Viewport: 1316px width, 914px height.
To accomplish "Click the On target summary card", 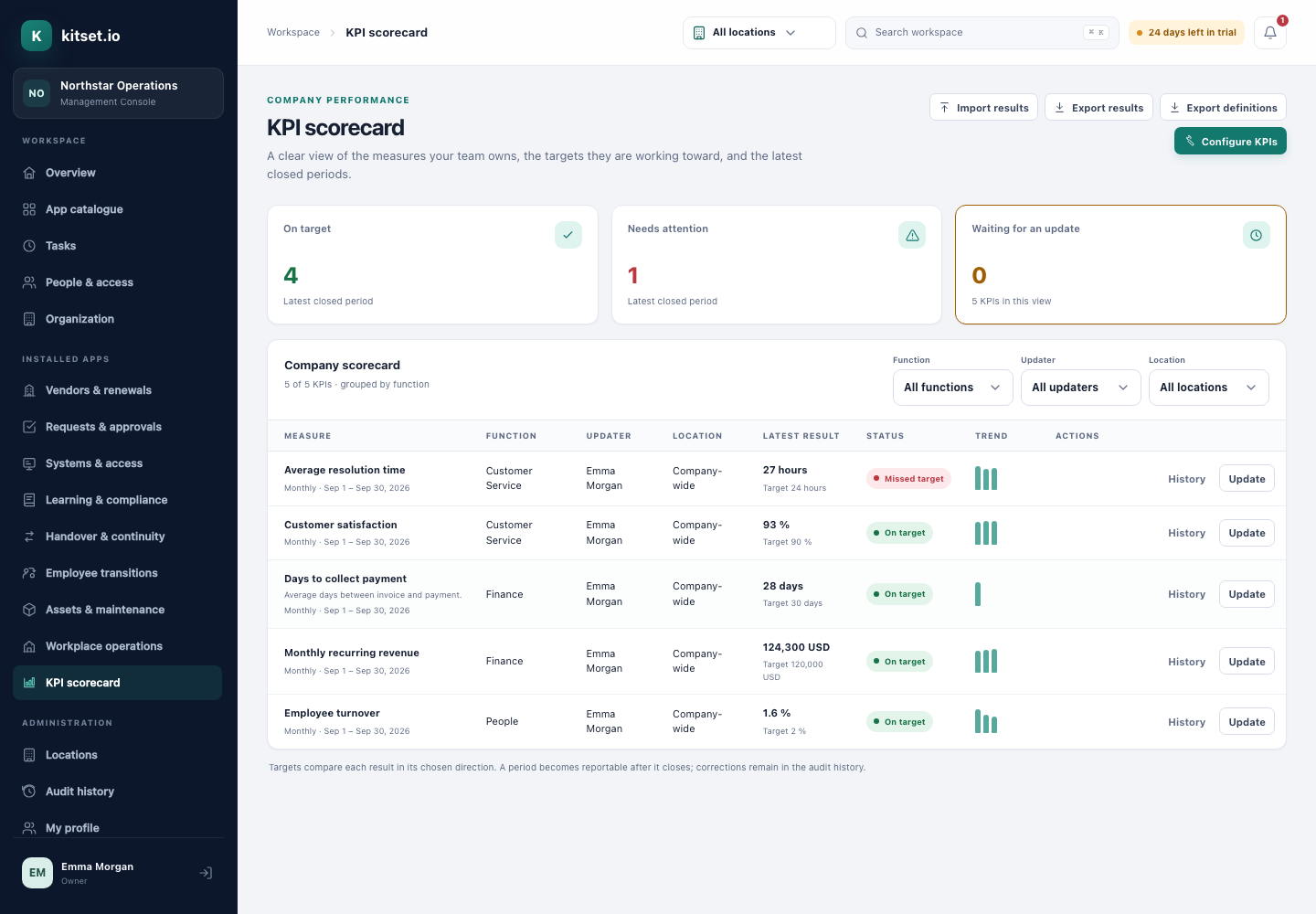I will point(432,264).
